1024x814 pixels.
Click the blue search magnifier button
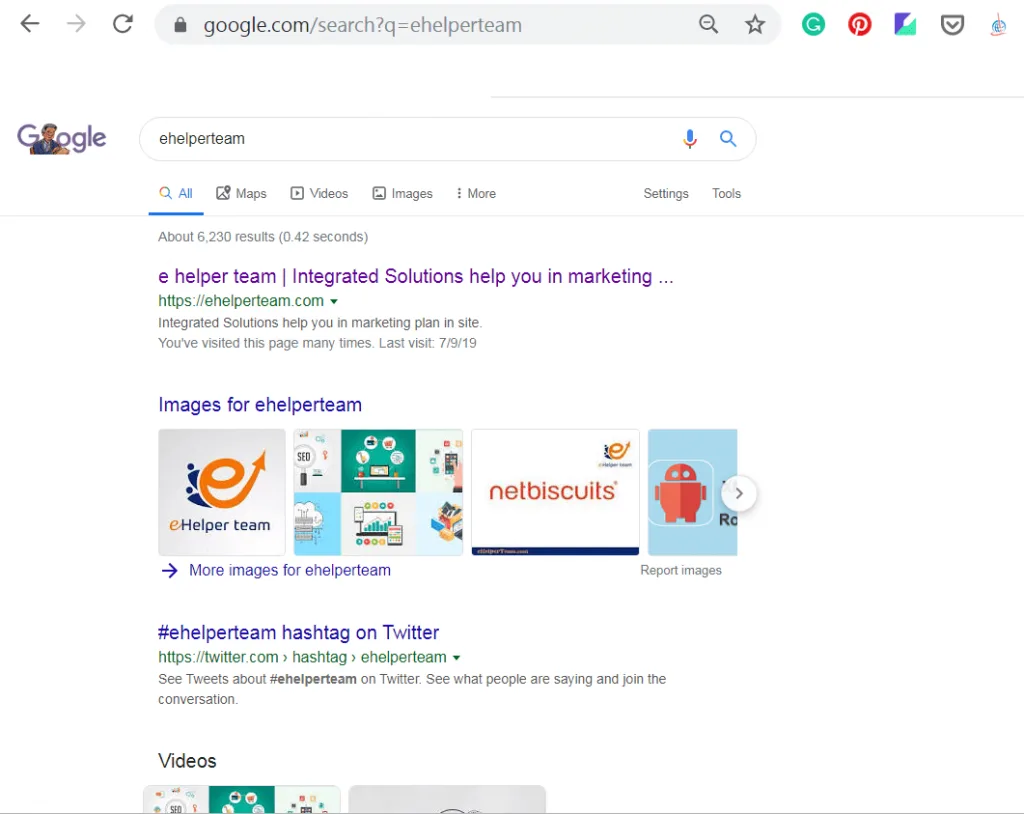click(728, 138)
